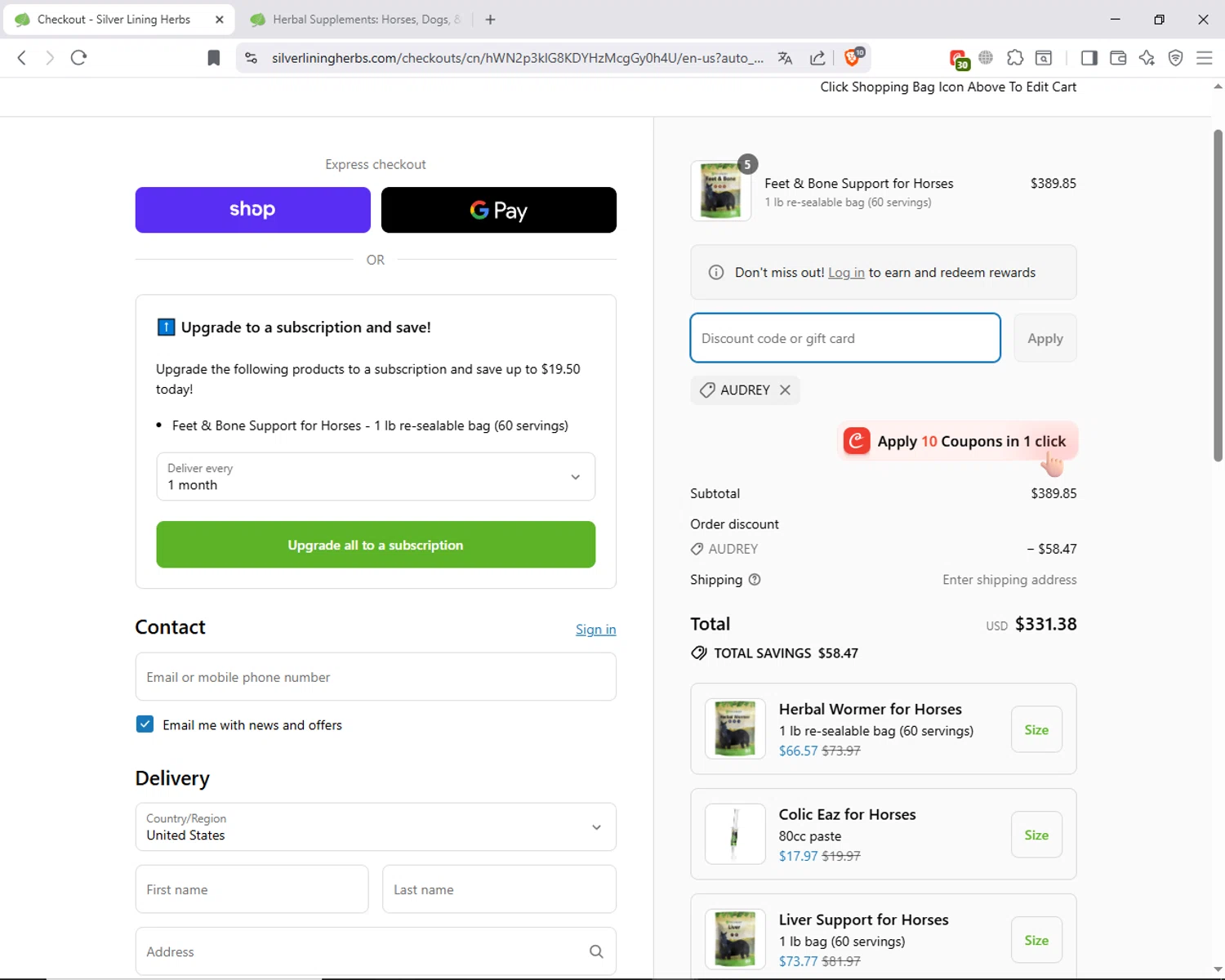The width and height of the screenshot is (1225, 980).
Task: Click the browser address bar URL
Action: pos(517,58)
